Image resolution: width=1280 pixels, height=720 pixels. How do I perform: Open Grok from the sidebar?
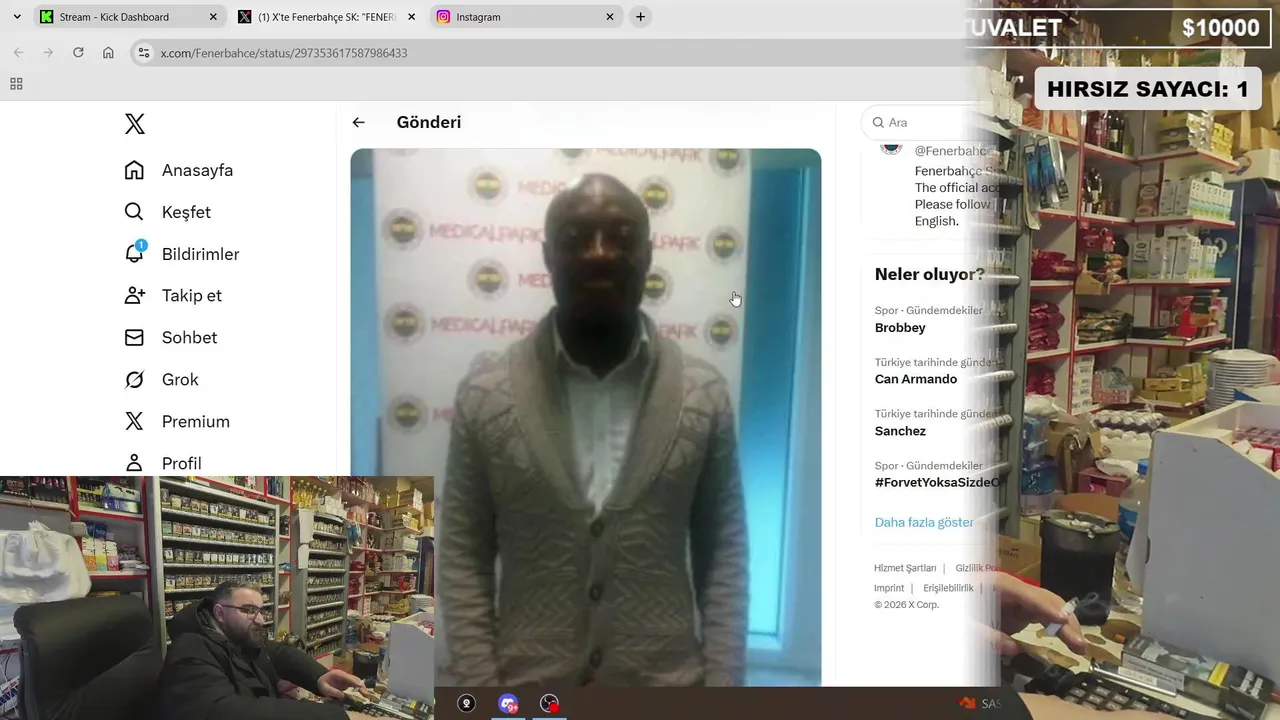click(161, 380)
